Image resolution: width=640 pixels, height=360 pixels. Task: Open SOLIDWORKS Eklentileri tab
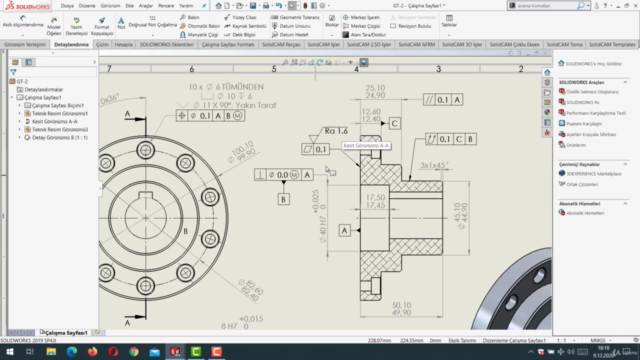(167, 44)
